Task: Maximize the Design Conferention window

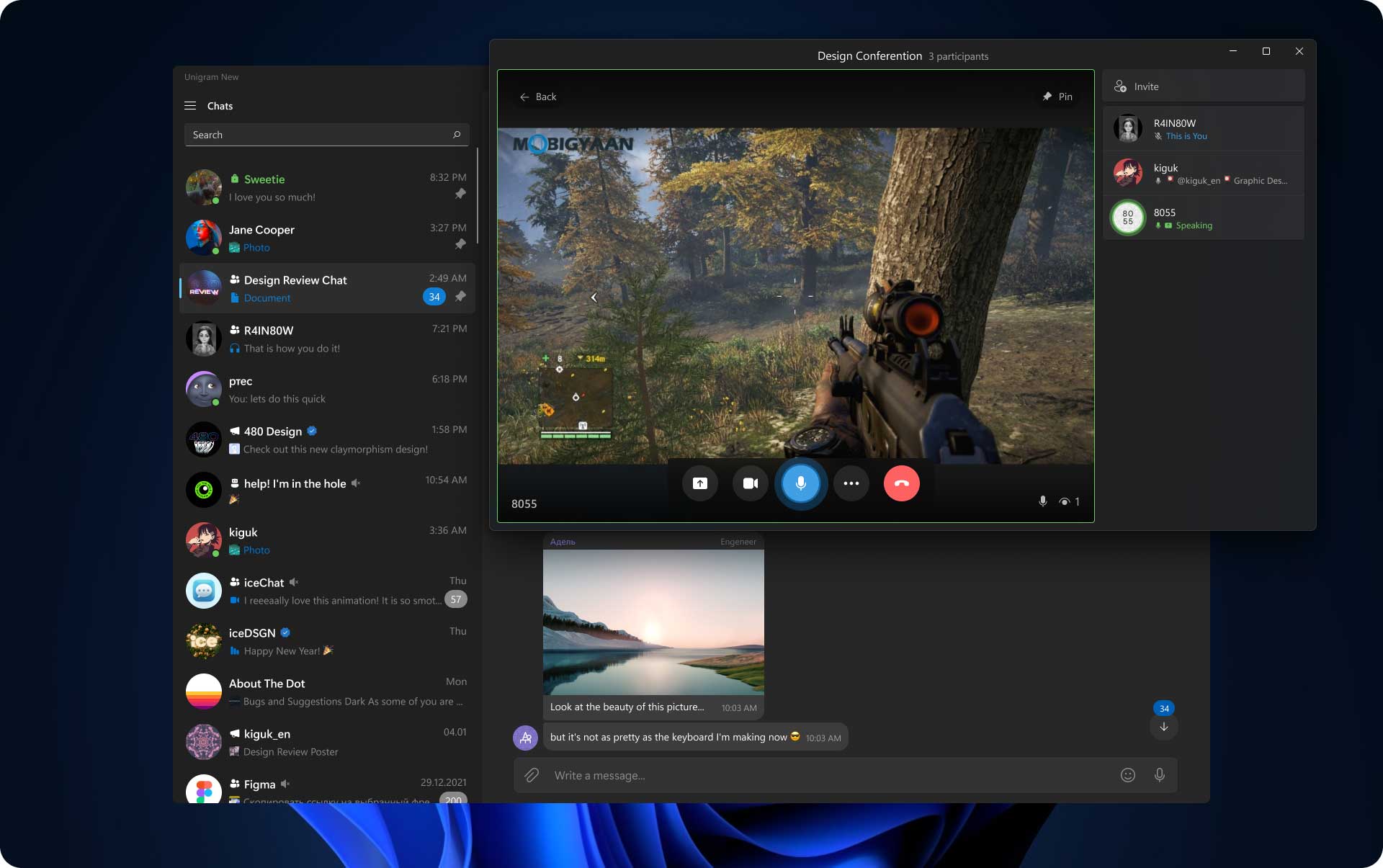Action: (x=1266, y=51)
